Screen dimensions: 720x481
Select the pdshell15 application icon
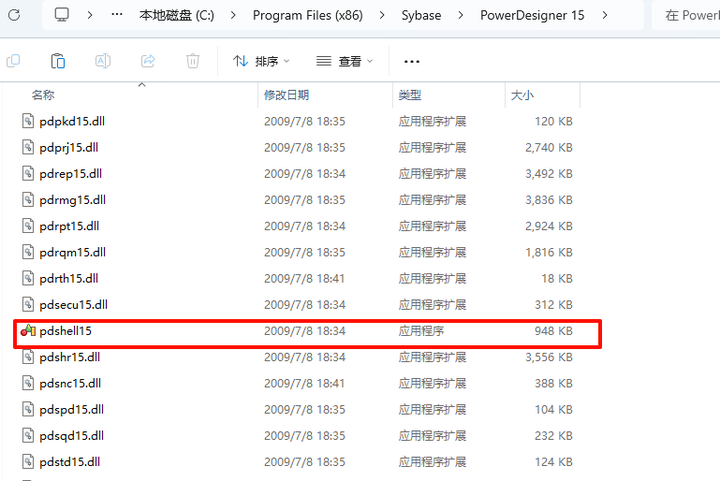coord(28,330)
